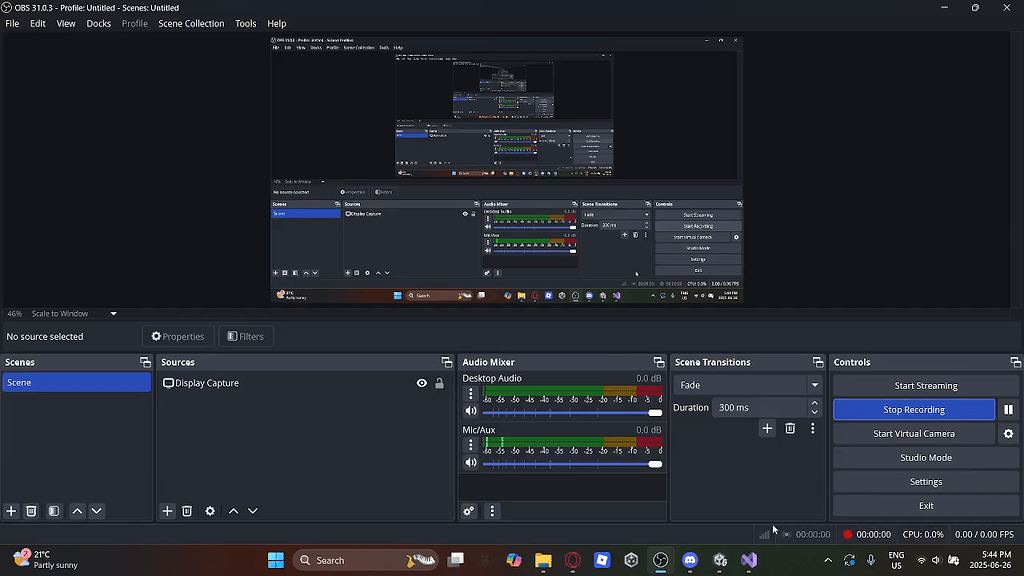
Task: Remove selected scene with trash icon
Action: (32, 511)
